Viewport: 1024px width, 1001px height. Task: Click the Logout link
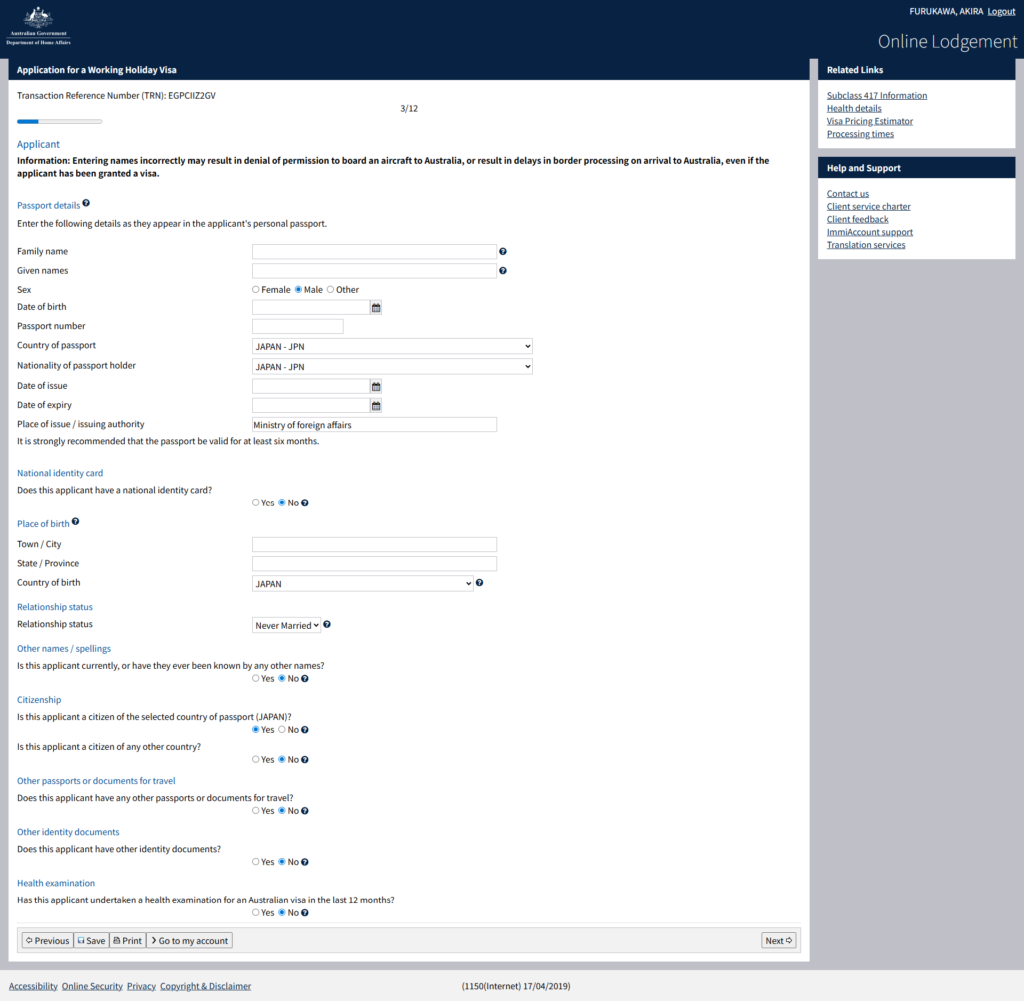click(x=1001, y=11)
